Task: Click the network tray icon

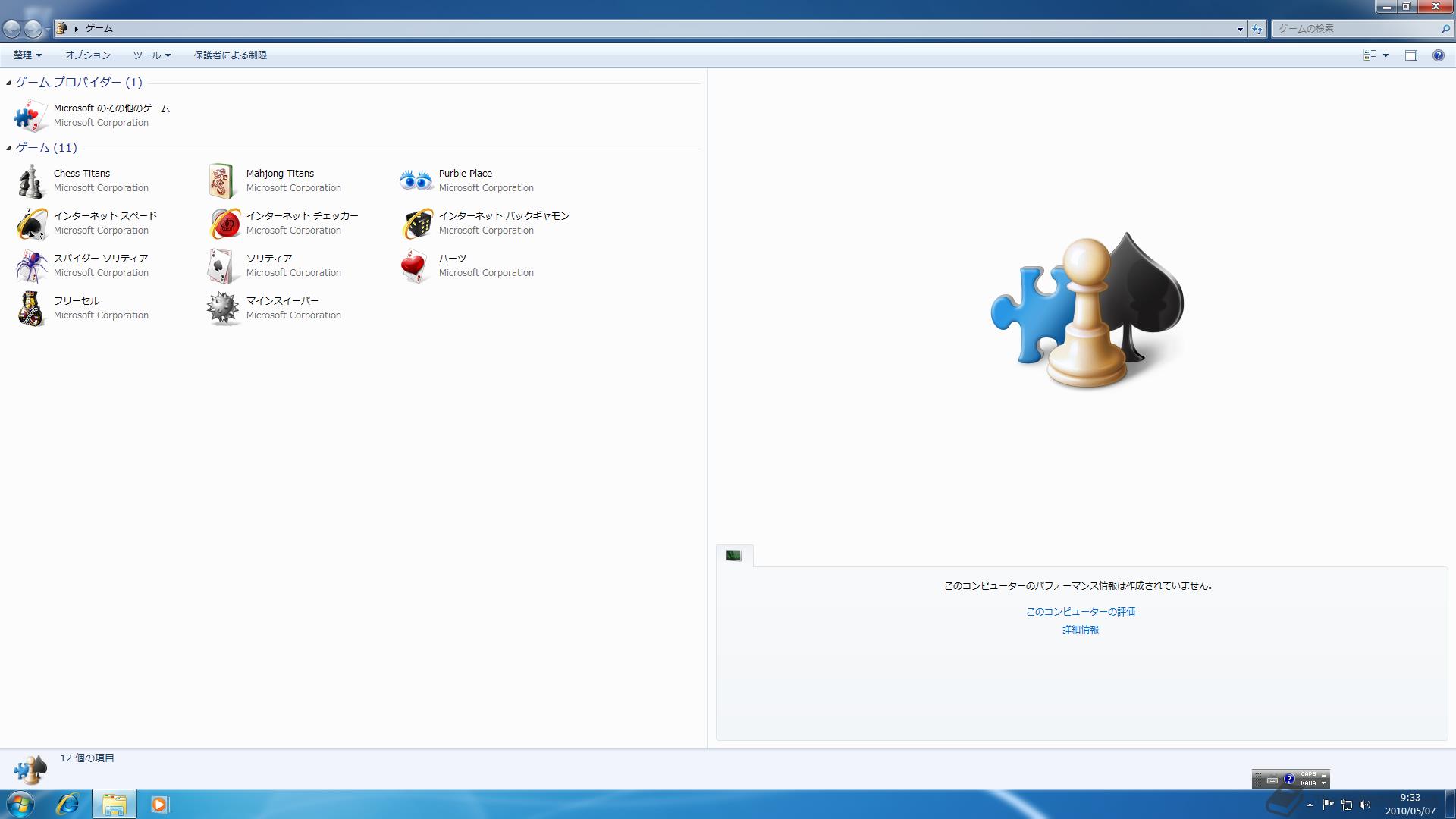Action: 1347,805
